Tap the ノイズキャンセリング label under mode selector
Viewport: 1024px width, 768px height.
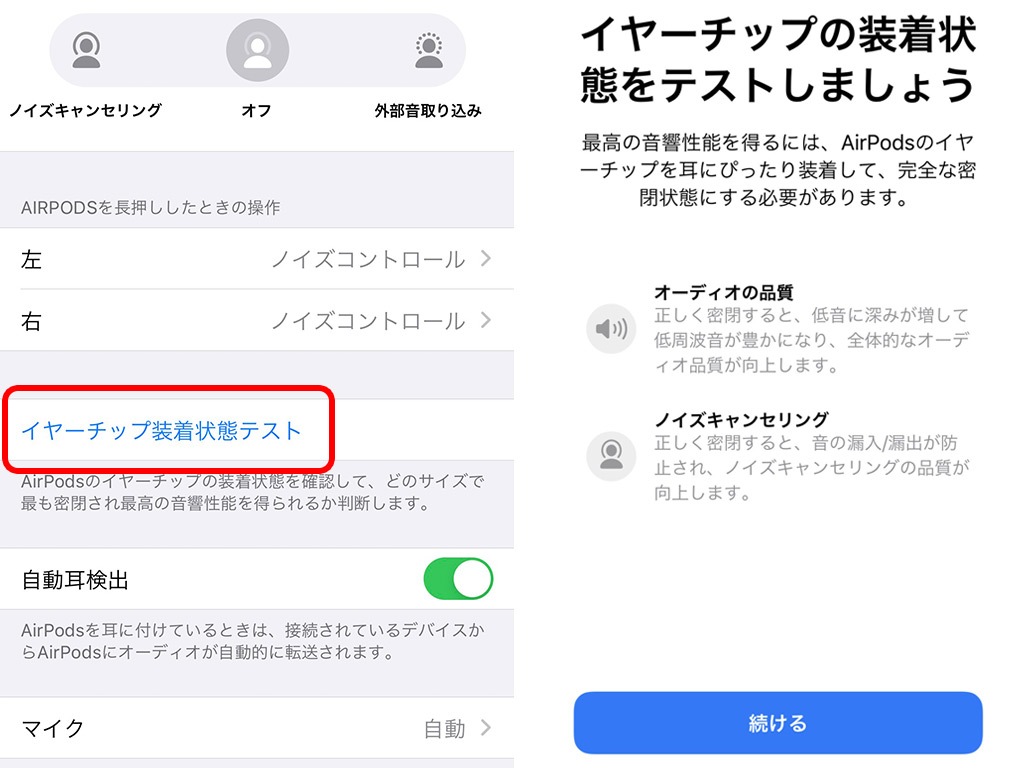pos(85,110)
